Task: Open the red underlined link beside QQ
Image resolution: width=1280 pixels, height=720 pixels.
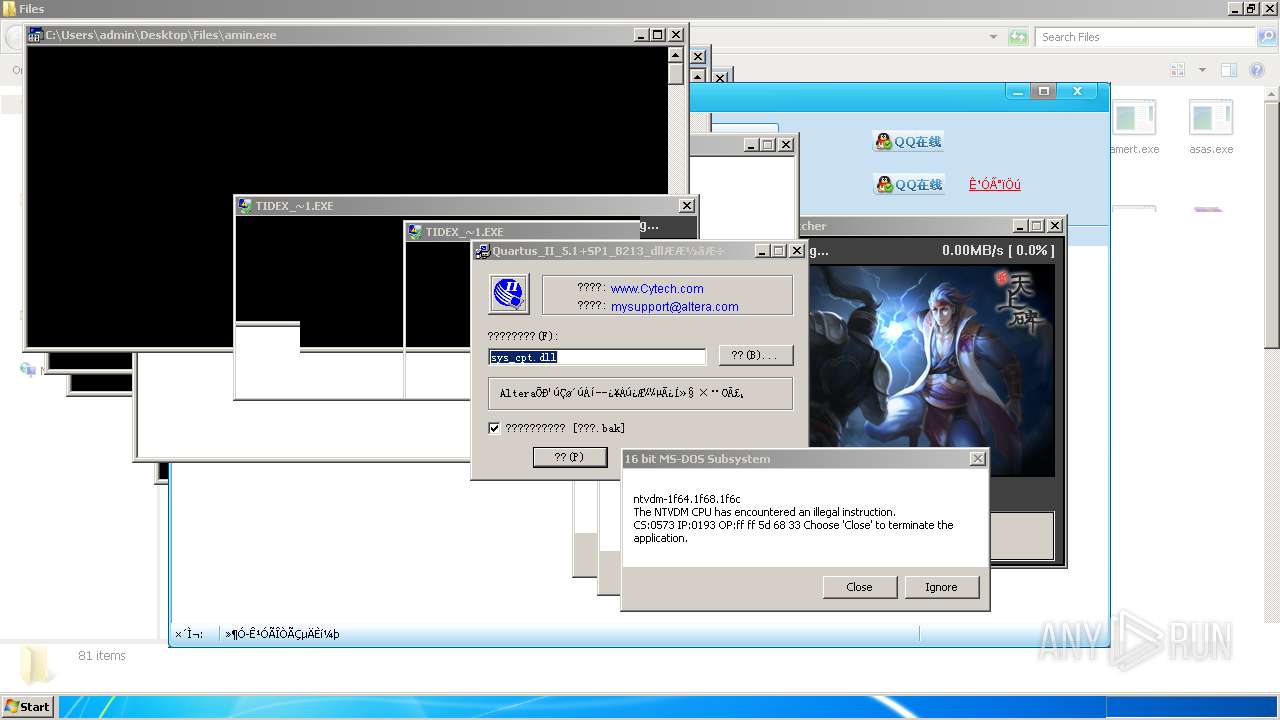Action: [x=995, y=185]
